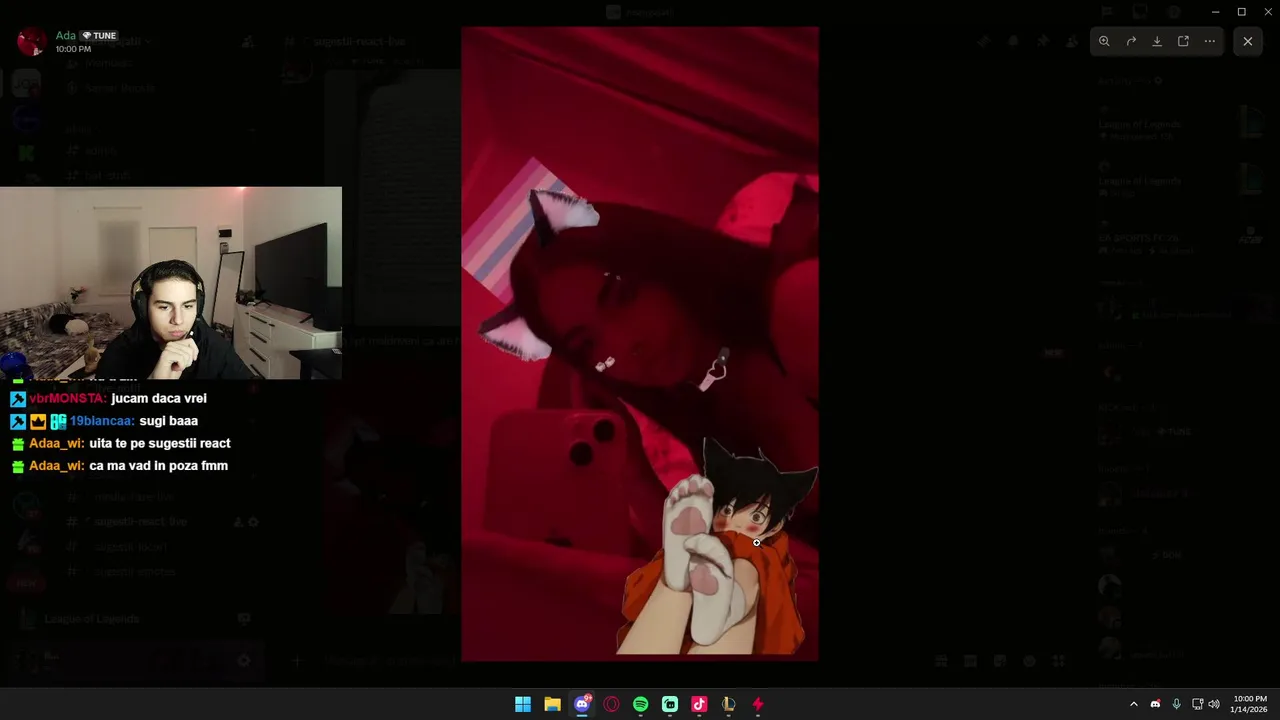Click the username vbrMONSTA in chat

68,398
